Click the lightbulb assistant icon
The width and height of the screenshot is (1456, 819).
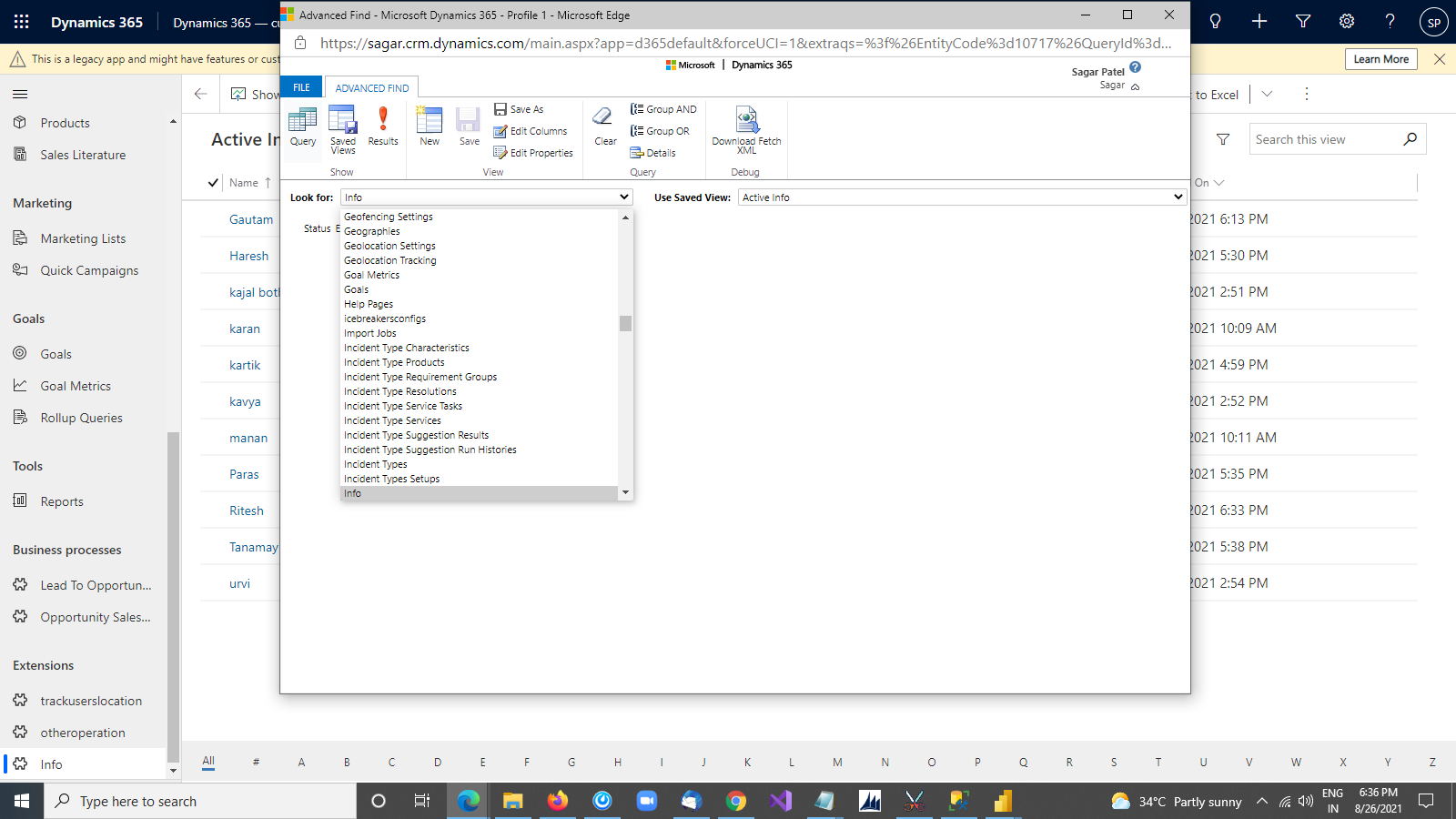1215,22
